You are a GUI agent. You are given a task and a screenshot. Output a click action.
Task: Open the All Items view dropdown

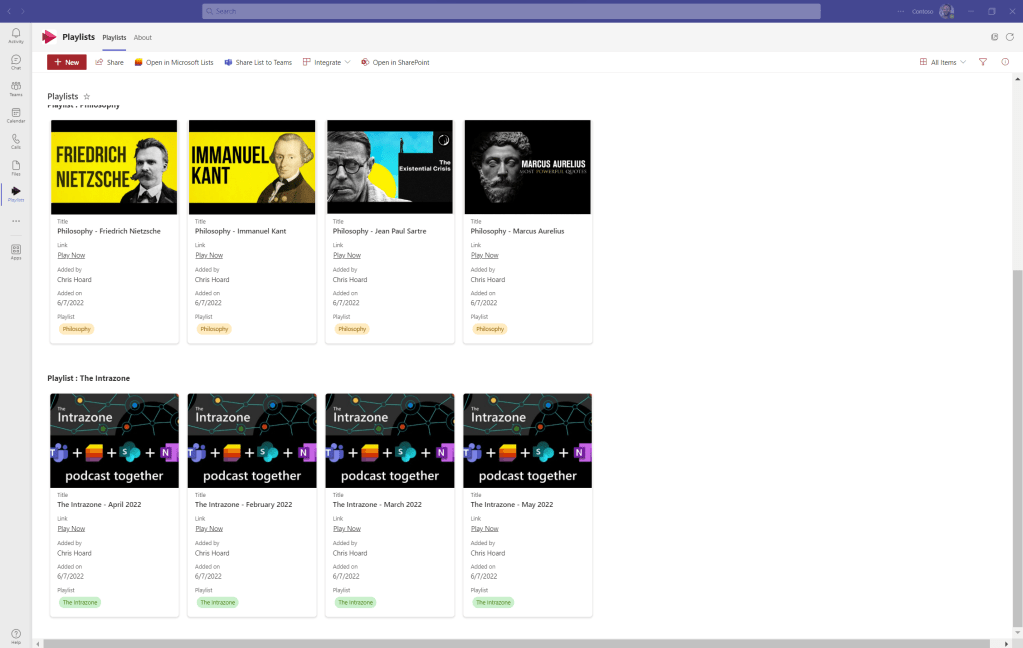coord(943,62)
